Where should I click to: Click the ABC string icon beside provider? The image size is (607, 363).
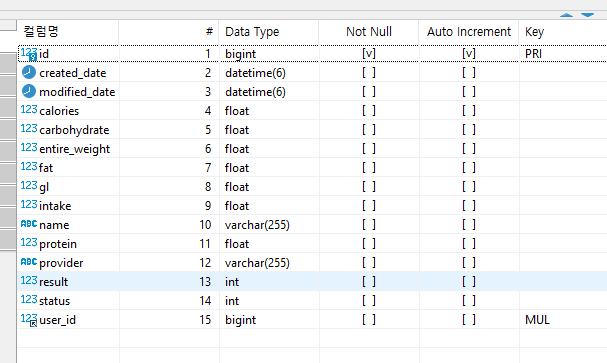tap(29, 262)
